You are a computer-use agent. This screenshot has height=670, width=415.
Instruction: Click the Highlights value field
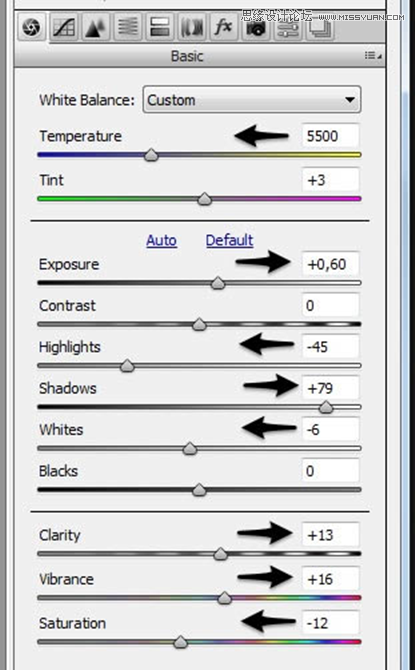click(x=330, y=347)
